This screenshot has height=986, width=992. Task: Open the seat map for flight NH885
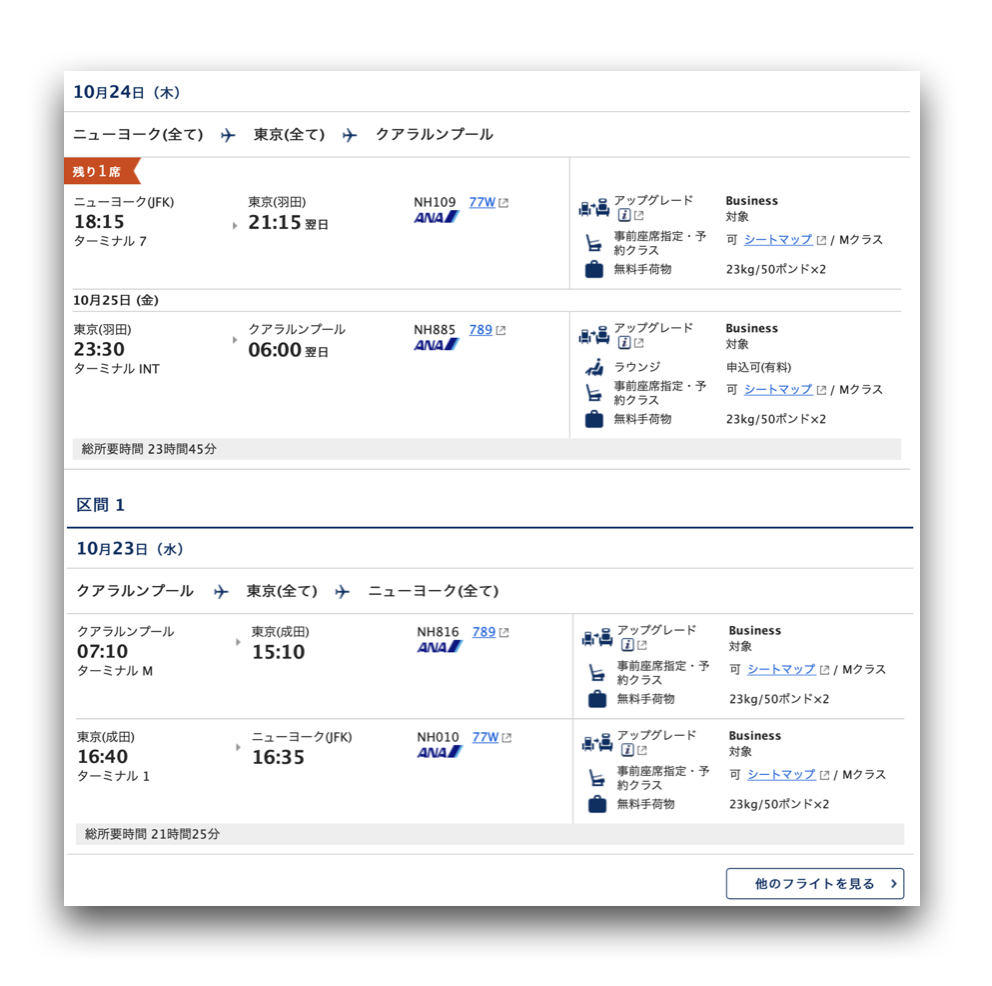click(x=778, y=390)
